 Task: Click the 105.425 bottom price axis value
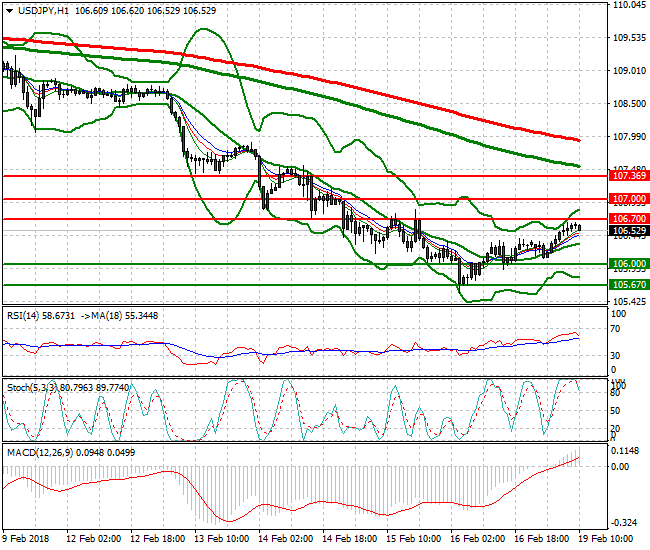coord(628,301)
